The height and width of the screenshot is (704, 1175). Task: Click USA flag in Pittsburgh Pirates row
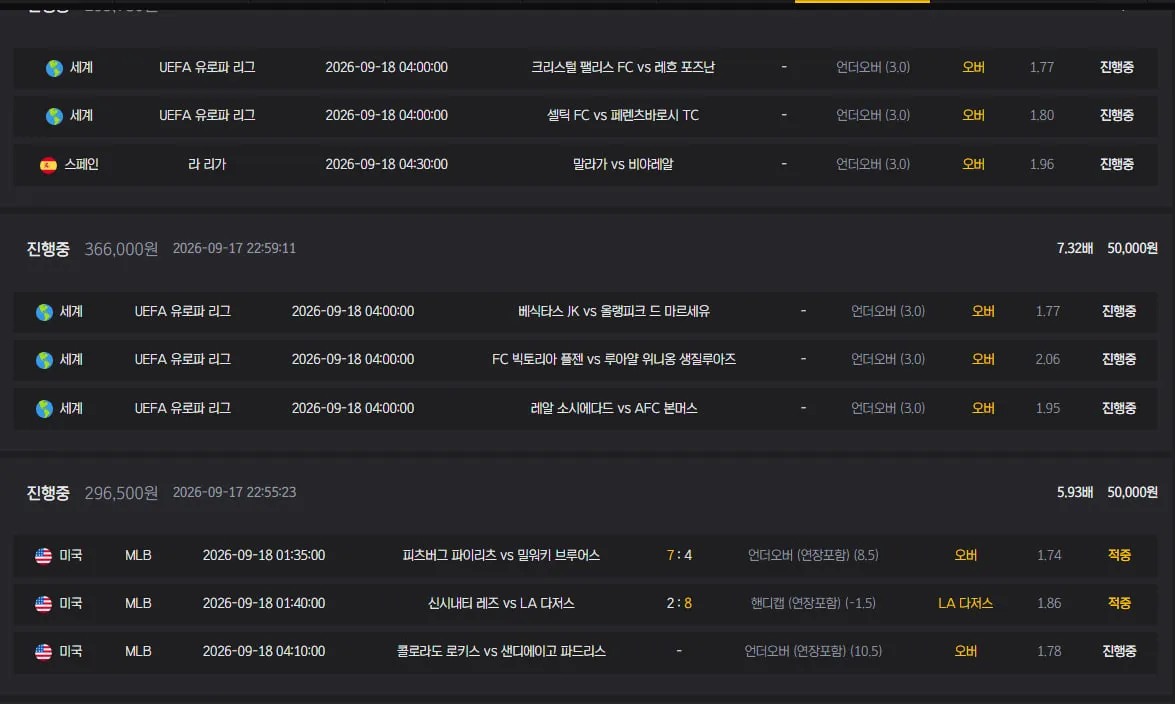tap(43, 556)
